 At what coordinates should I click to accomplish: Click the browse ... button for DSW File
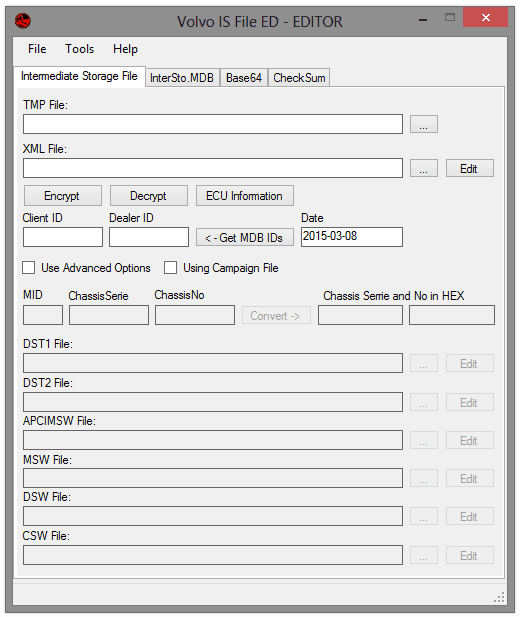click(x=424, y=516)
